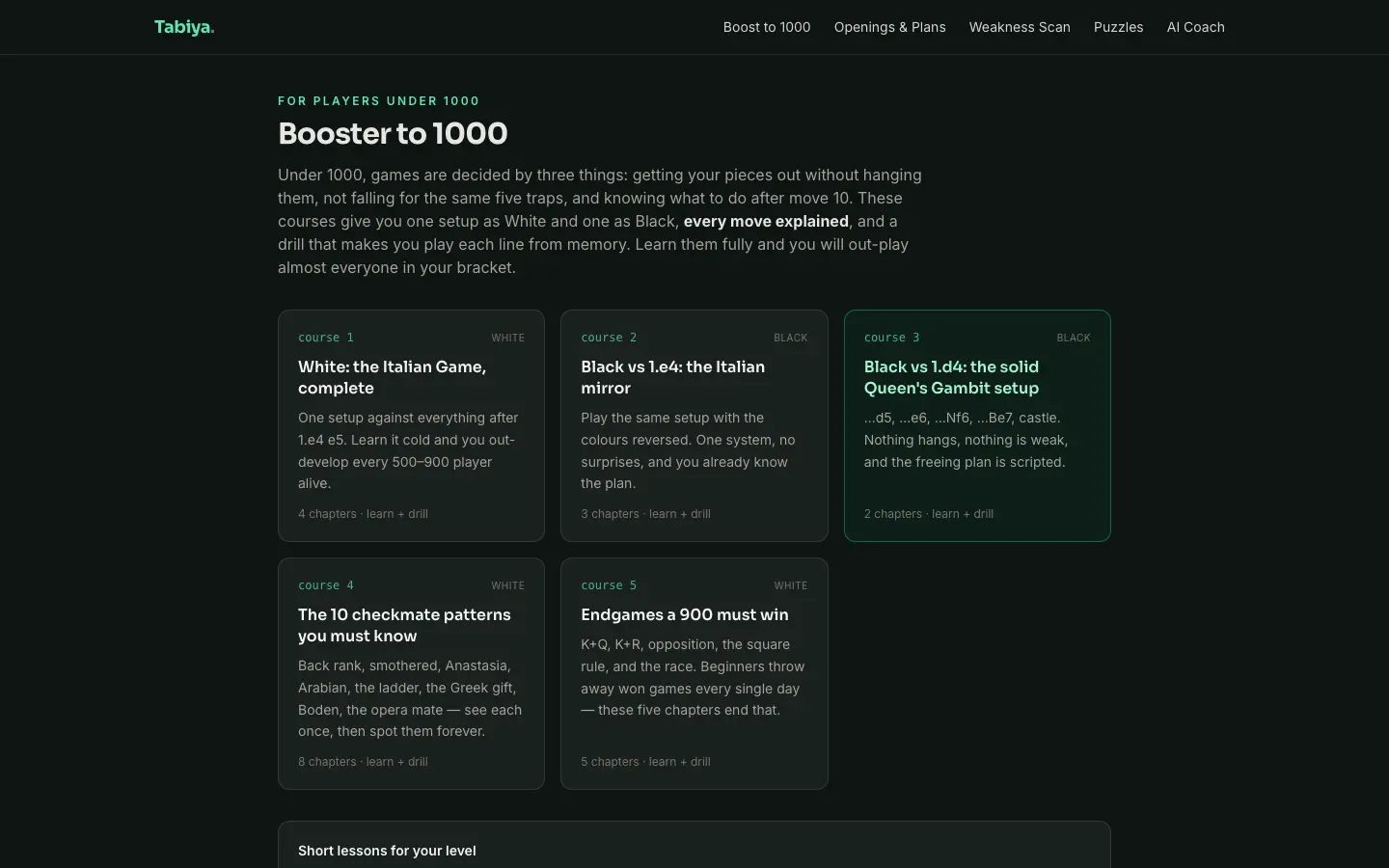Click 'Short lessons for your level' heading

point(387,851)
